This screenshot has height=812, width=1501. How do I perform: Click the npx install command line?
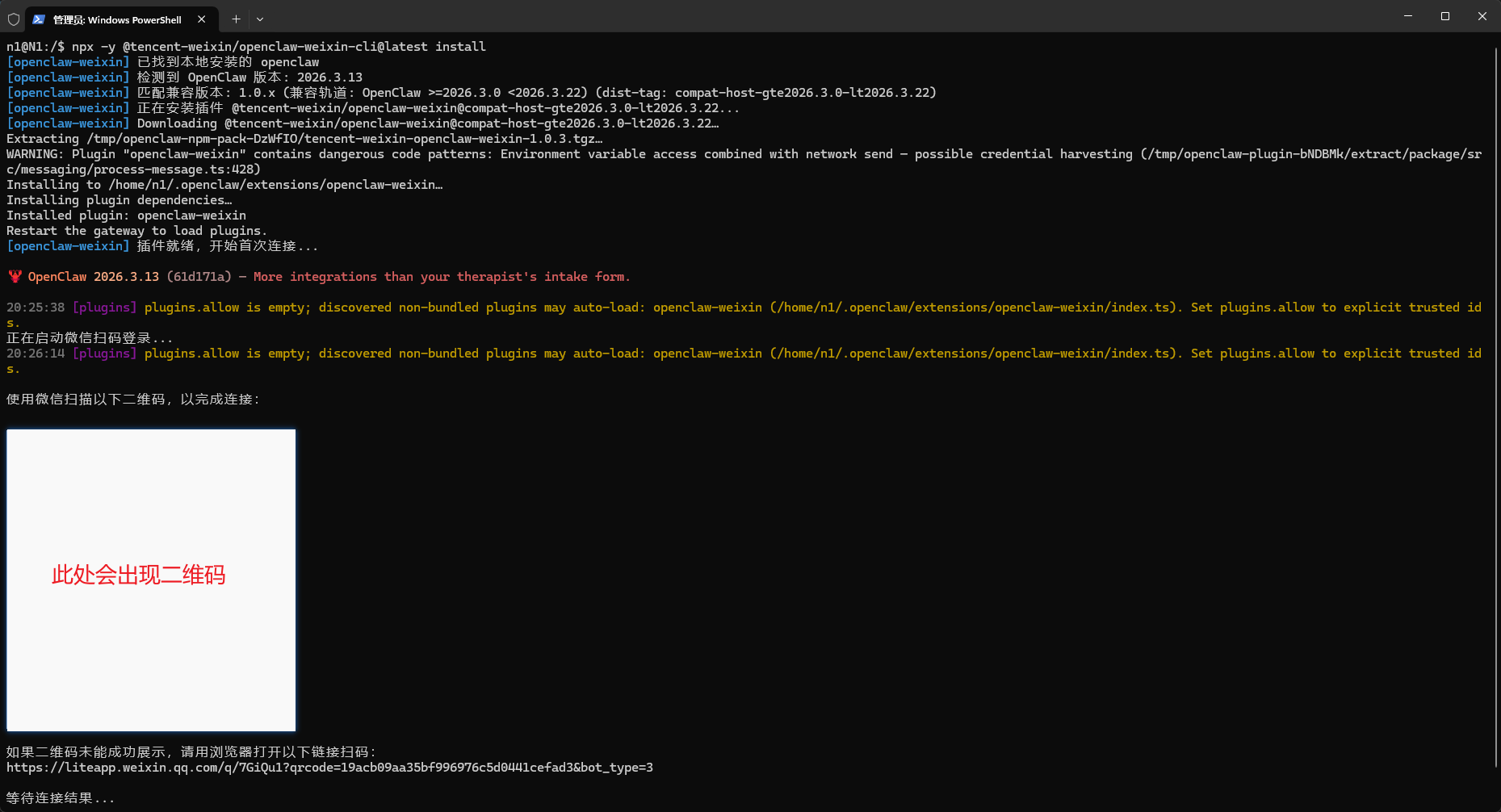click(x=245, y=47)
